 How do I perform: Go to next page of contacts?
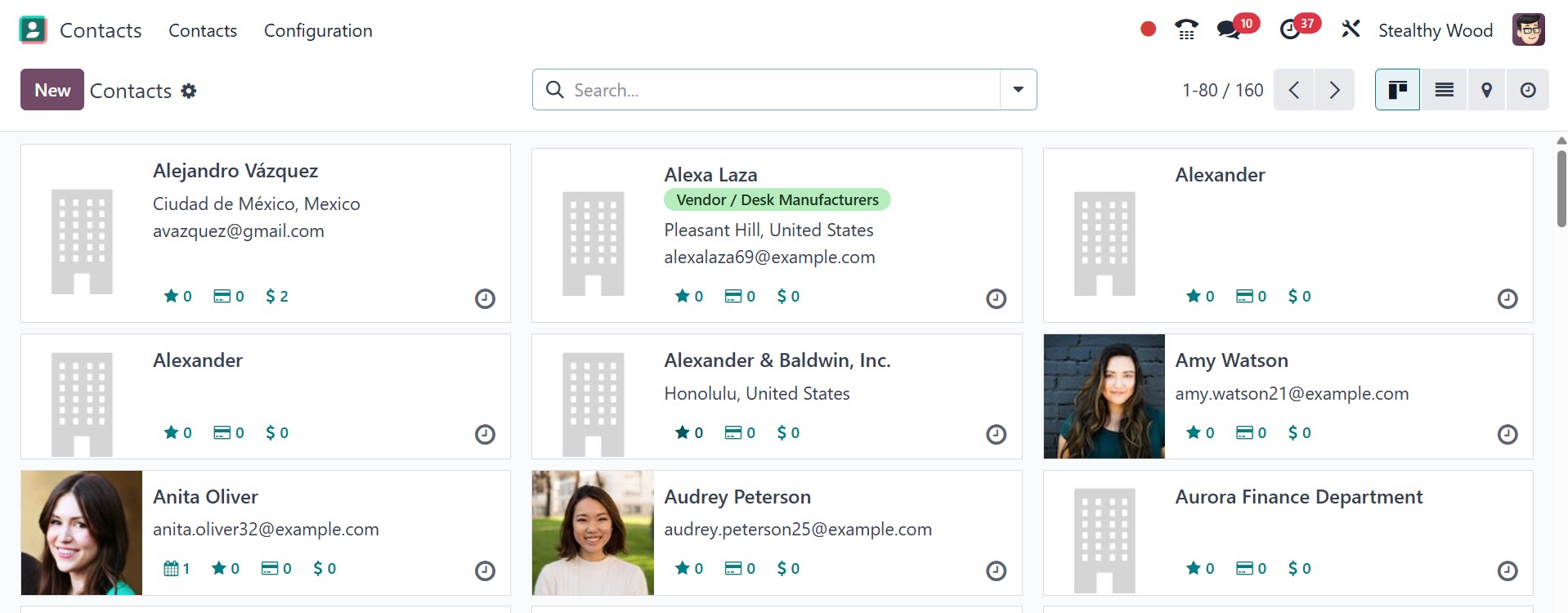(x=1334, y=90)
